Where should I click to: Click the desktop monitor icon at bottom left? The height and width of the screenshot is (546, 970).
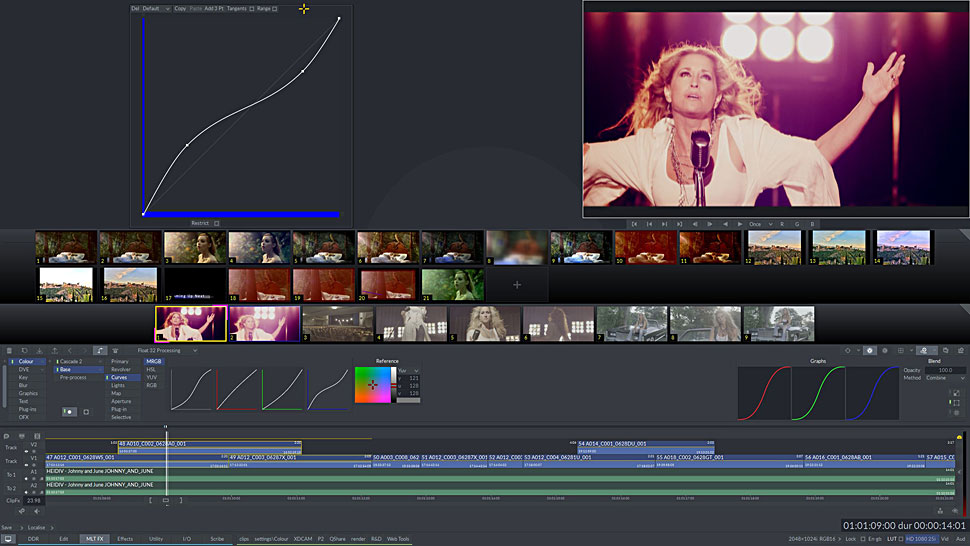pyautogui.click(x=9, y=539)
